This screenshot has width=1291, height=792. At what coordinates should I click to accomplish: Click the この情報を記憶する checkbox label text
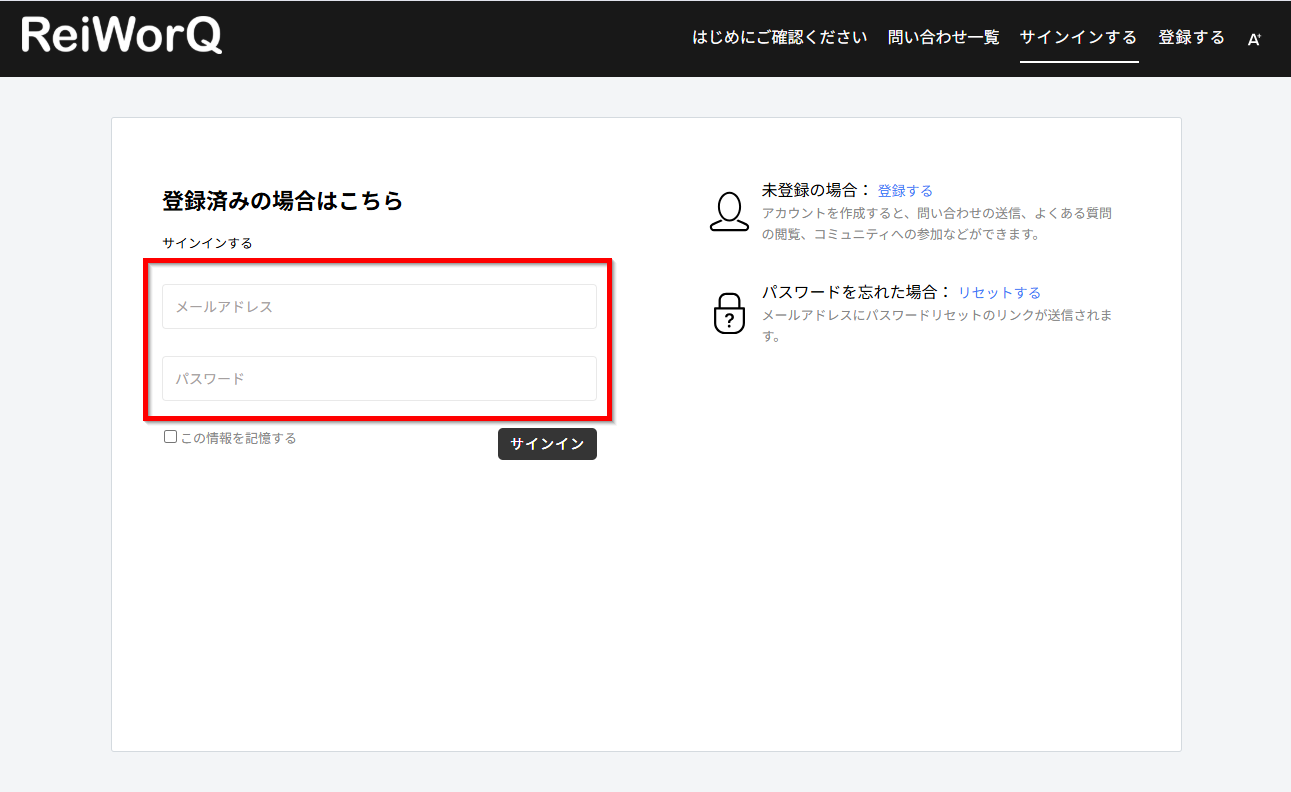pos(238,438)
